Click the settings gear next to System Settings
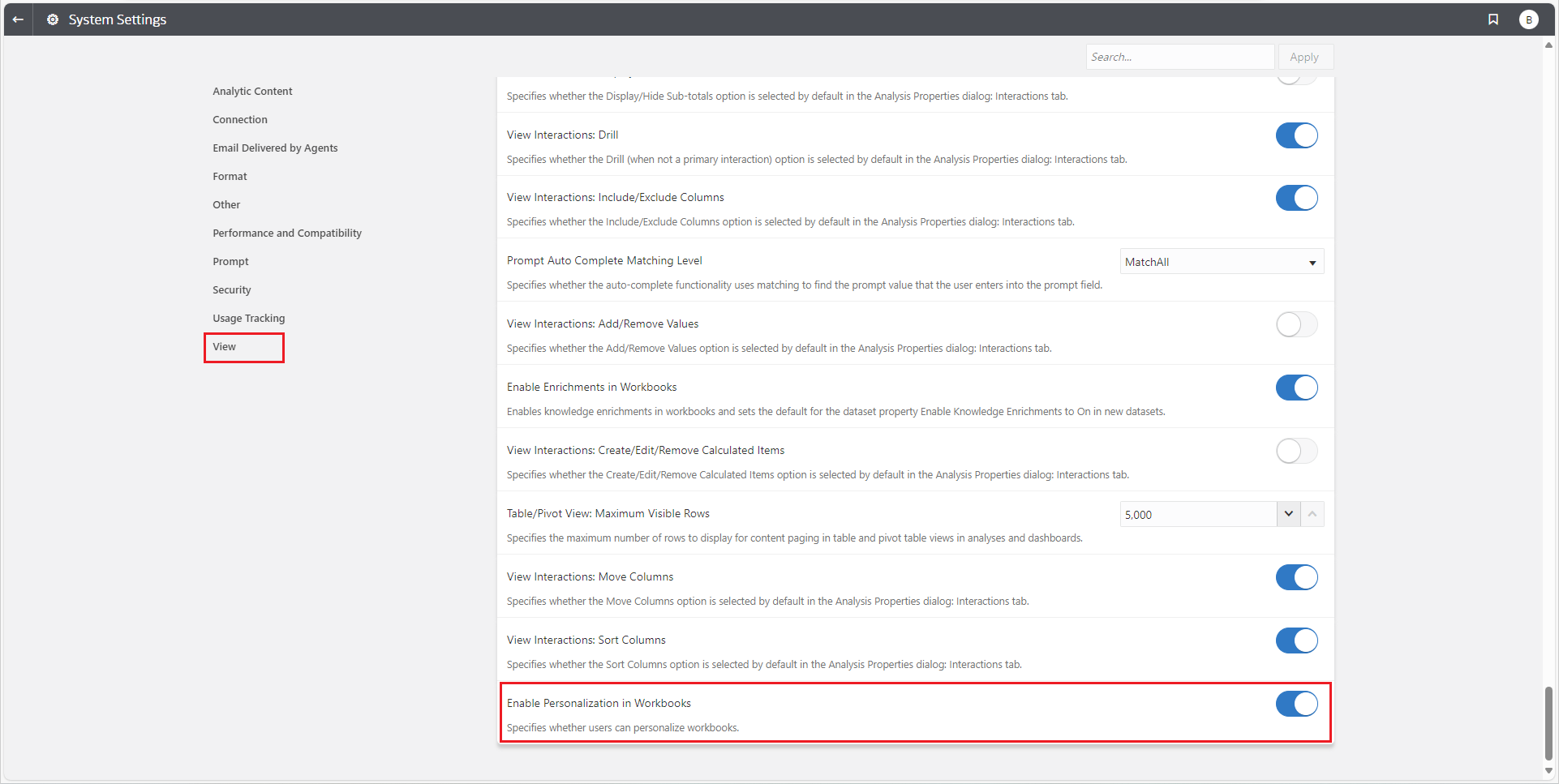Image resolution: width=1559 pixels, height=784 pixels. pyautogui.click(x=52, y=19)
